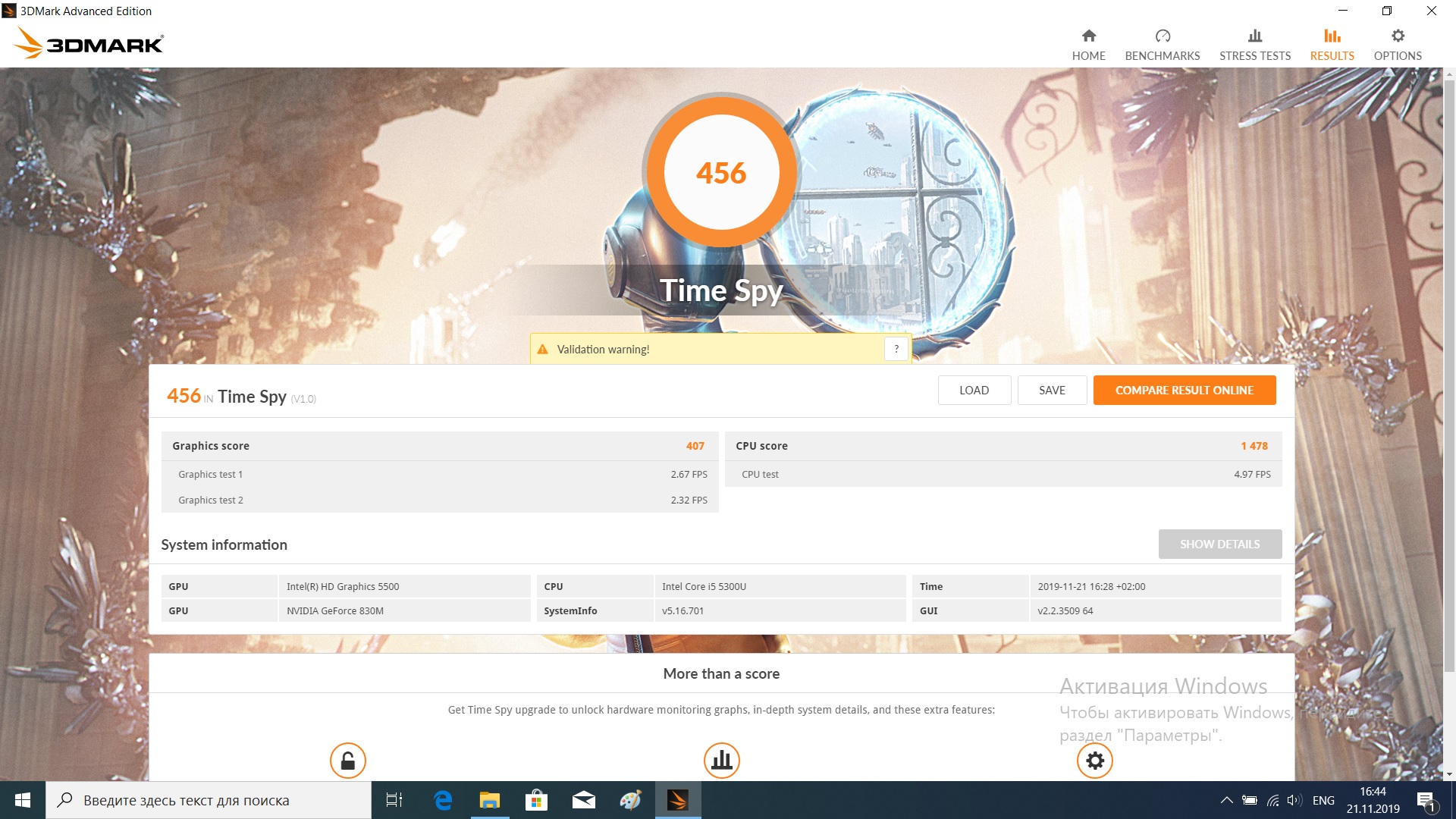Switch to STRESS TESTS tab

pyautogui.click(x=1255, y=45)
